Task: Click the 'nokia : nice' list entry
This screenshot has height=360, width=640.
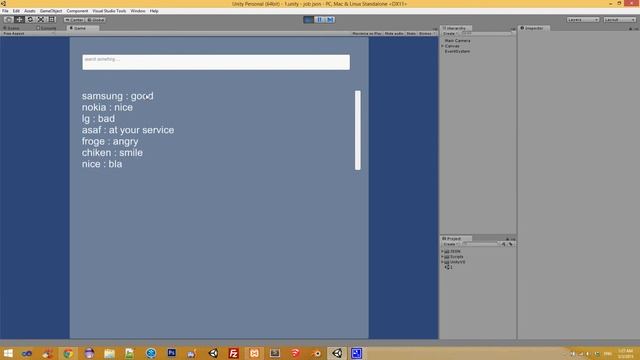Action: pos(107,107)
